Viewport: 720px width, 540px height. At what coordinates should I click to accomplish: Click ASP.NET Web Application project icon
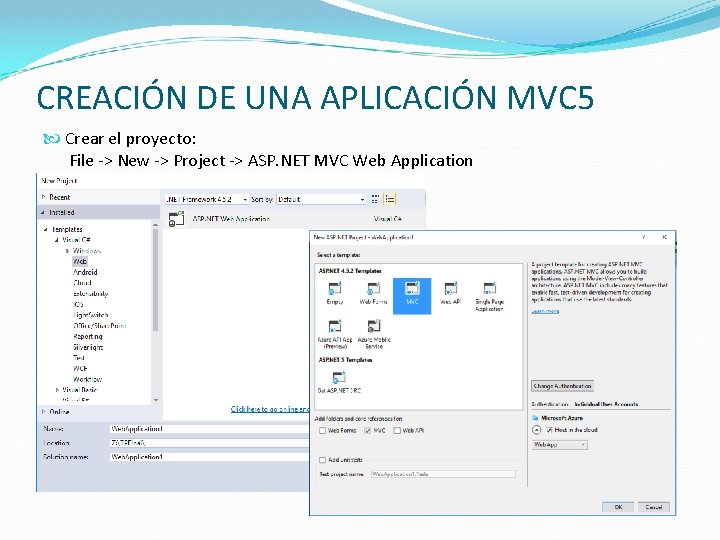176,219
